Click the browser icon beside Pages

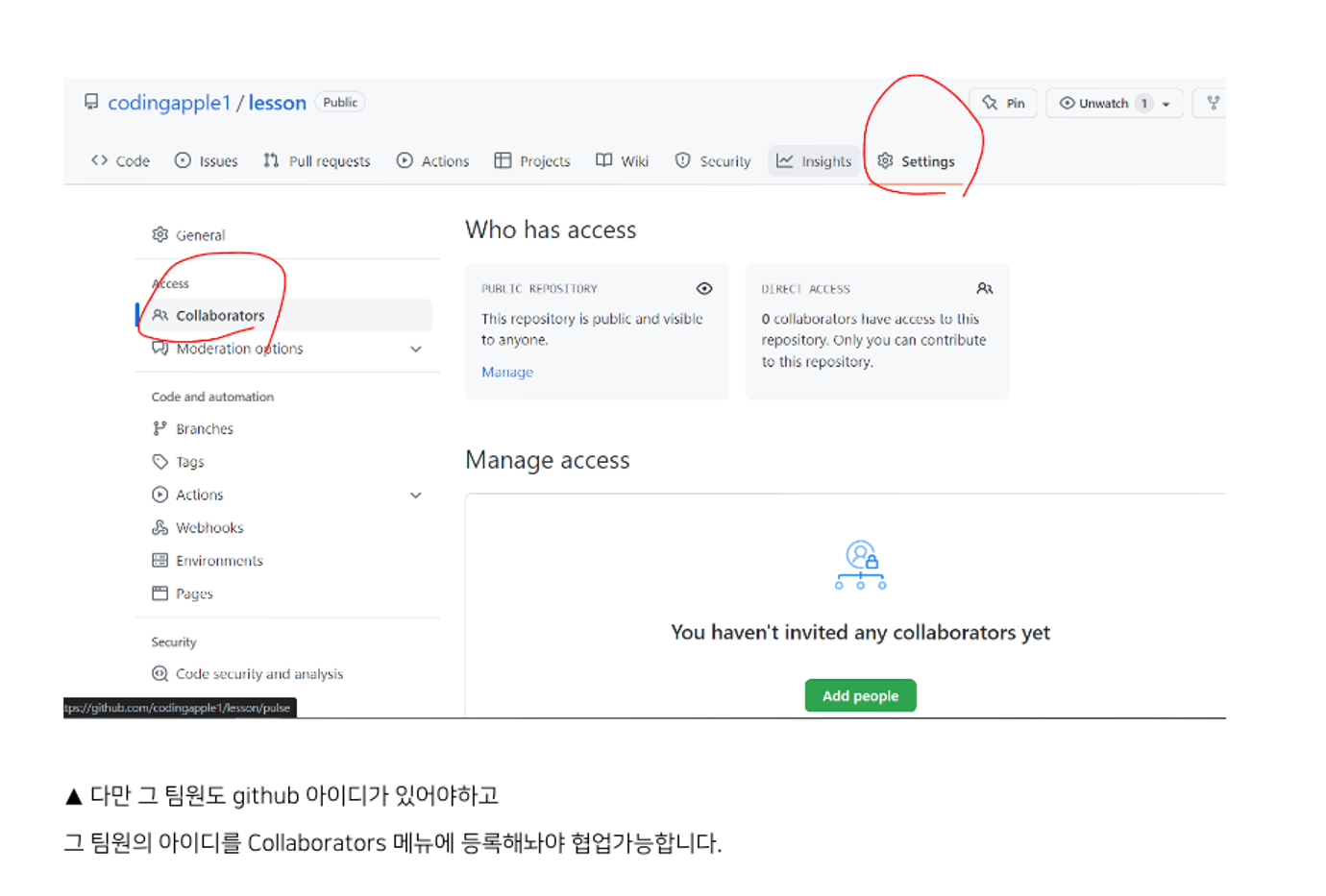coord(160,593)
